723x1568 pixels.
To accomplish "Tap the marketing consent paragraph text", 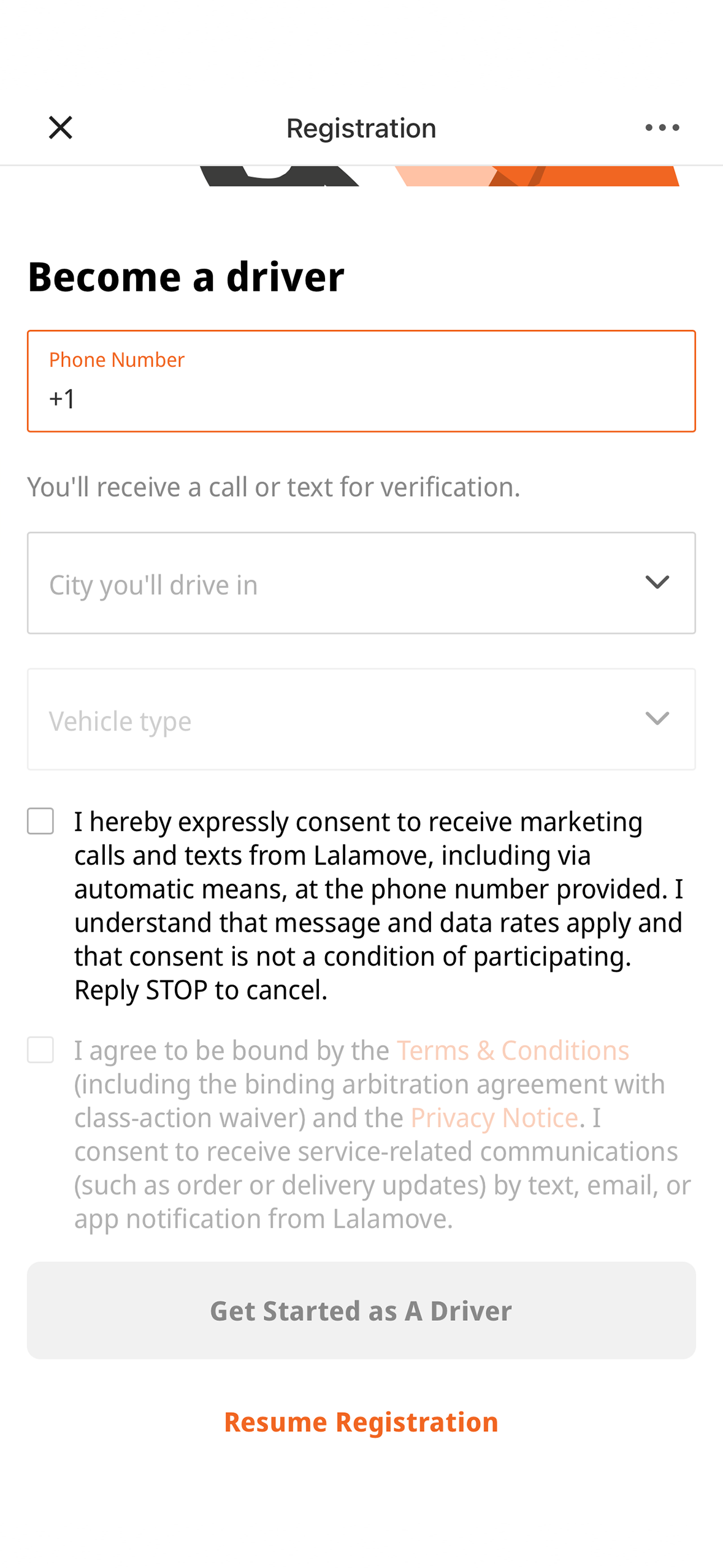I will click(x=378, y=905).
